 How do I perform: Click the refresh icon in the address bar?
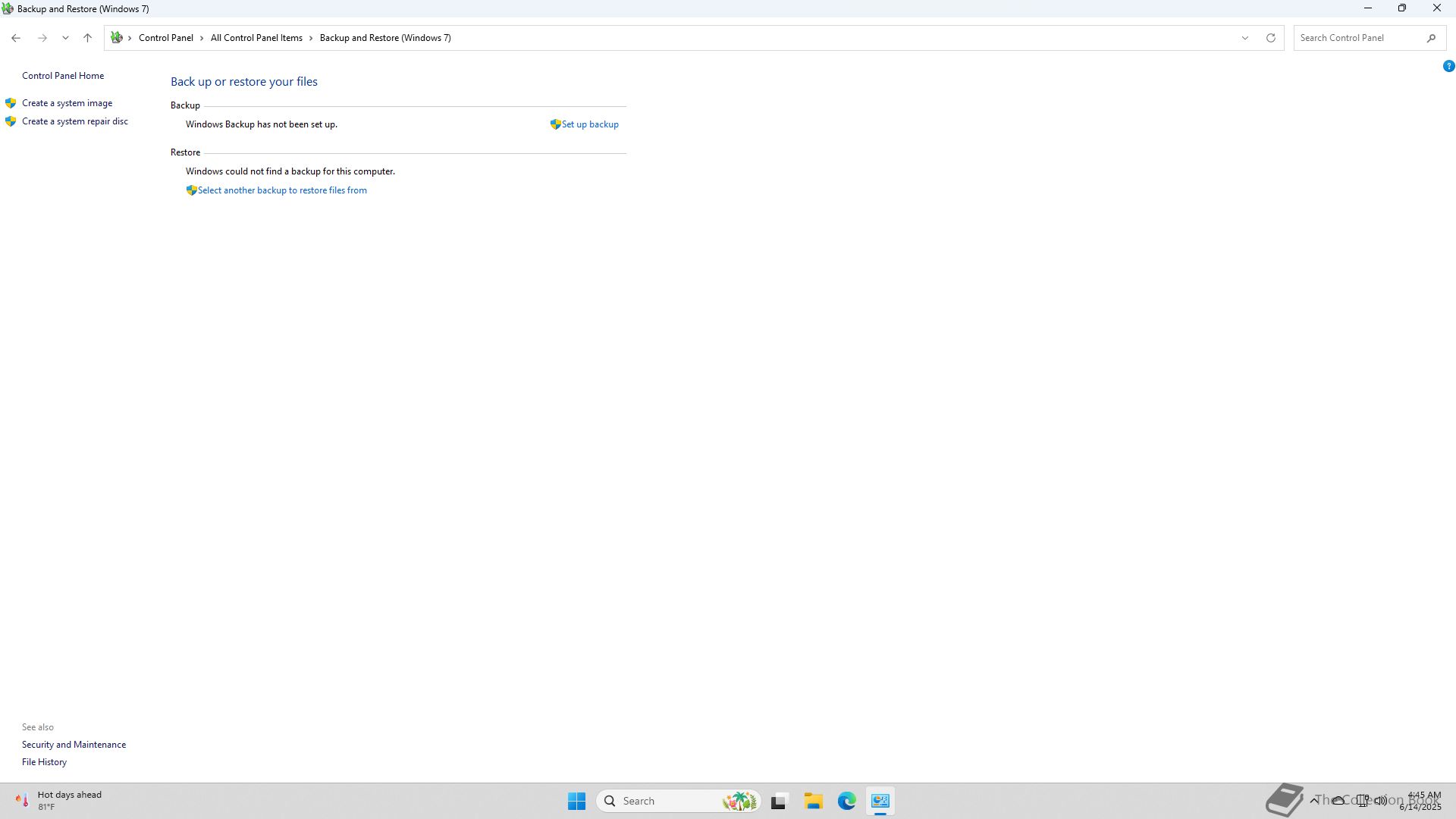click(x=1271, y=38)
